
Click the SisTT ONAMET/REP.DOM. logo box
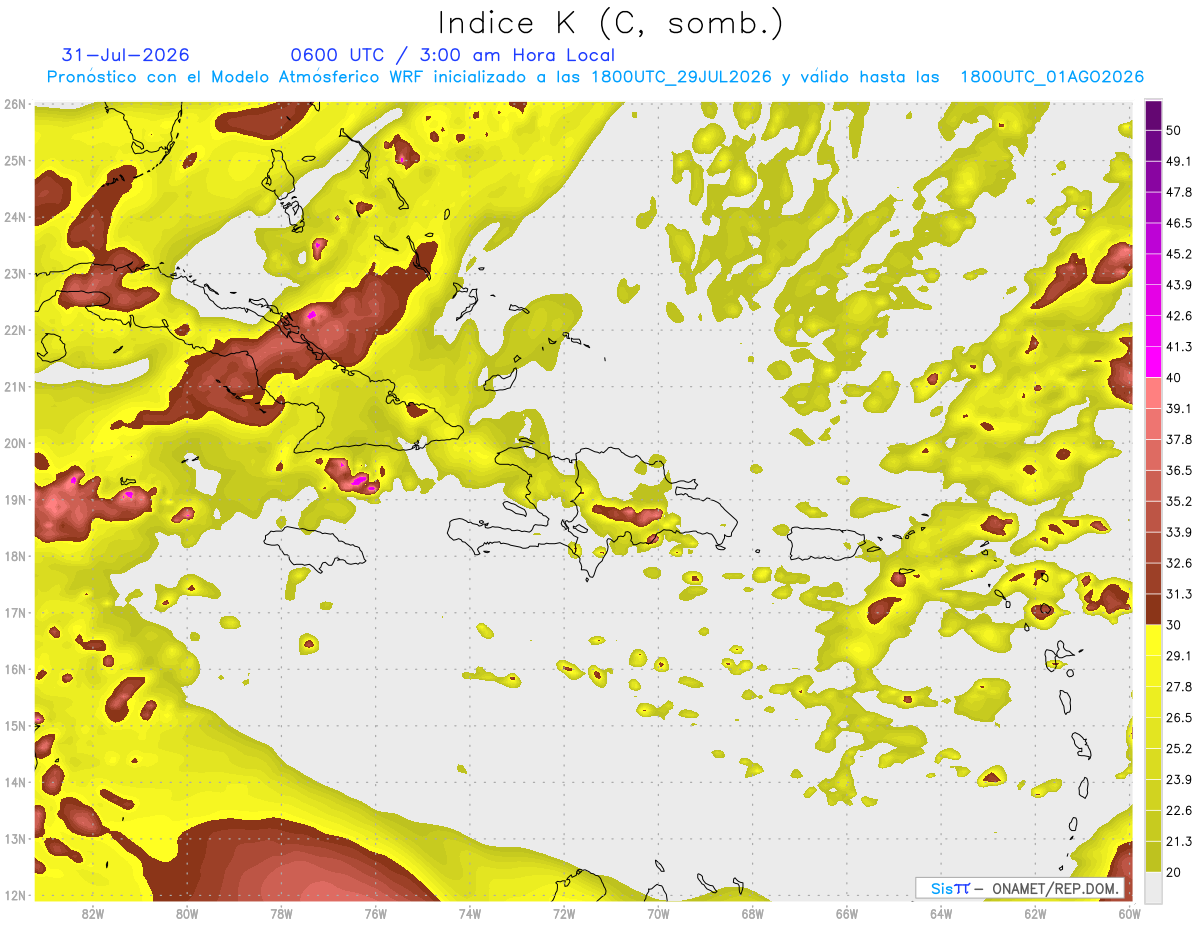[1020, 888]
